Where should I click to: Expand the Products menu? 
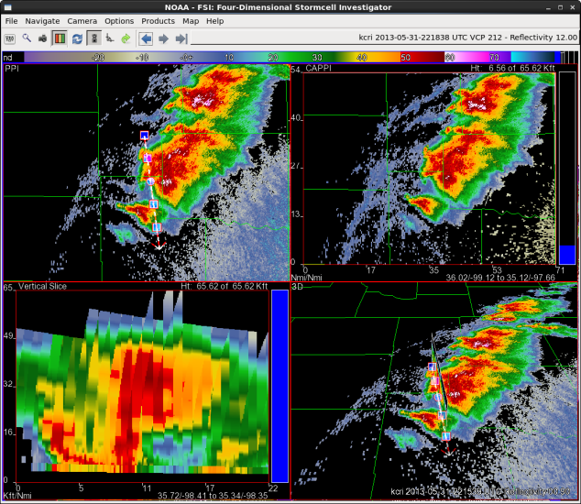(158, 21)
